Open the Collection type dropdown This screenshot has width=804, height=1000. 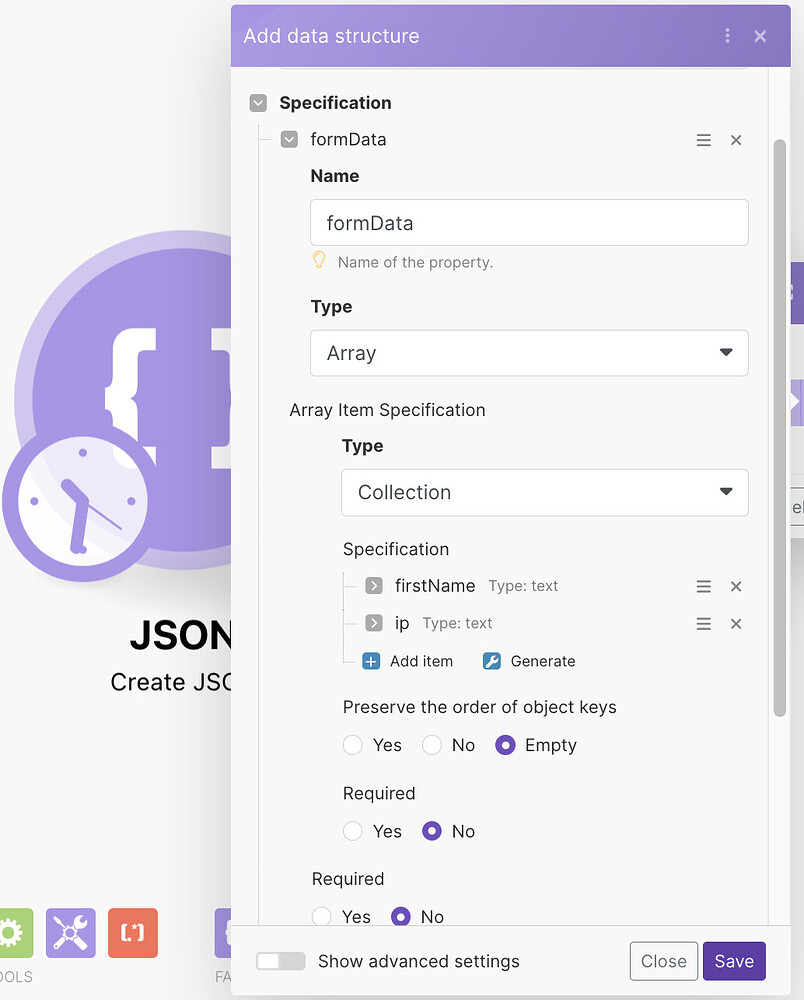click(x=544, y=492)
